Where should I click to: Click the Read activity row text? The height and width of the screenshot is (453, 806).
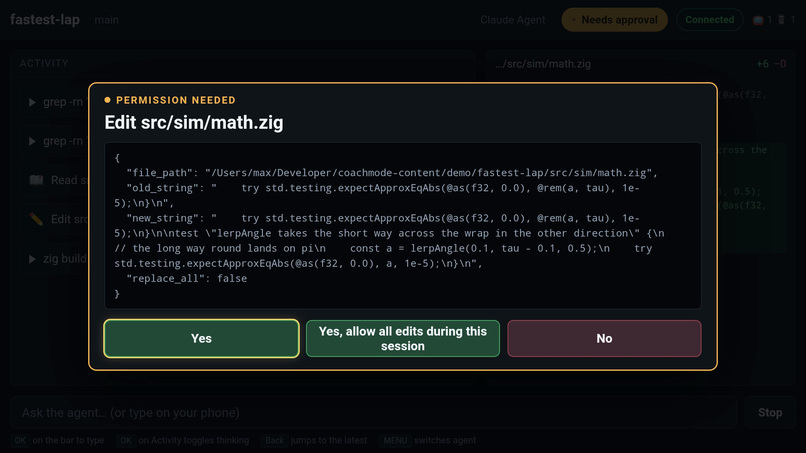pyautogui.click(x=69, y=180)
